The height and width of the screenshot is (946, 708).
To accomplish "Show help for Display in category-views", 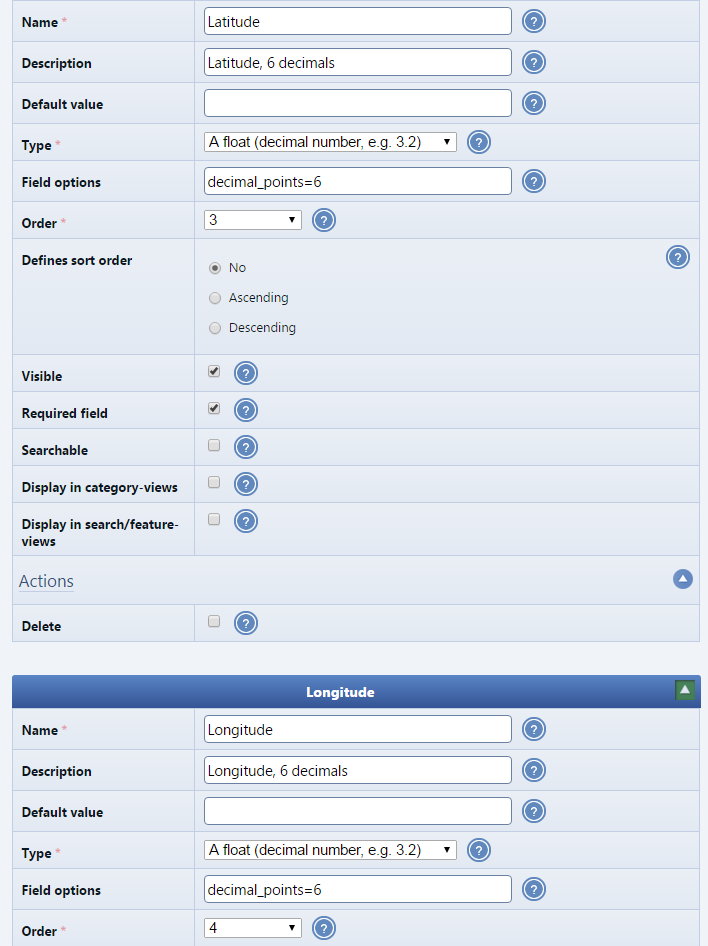I will 246,485.
